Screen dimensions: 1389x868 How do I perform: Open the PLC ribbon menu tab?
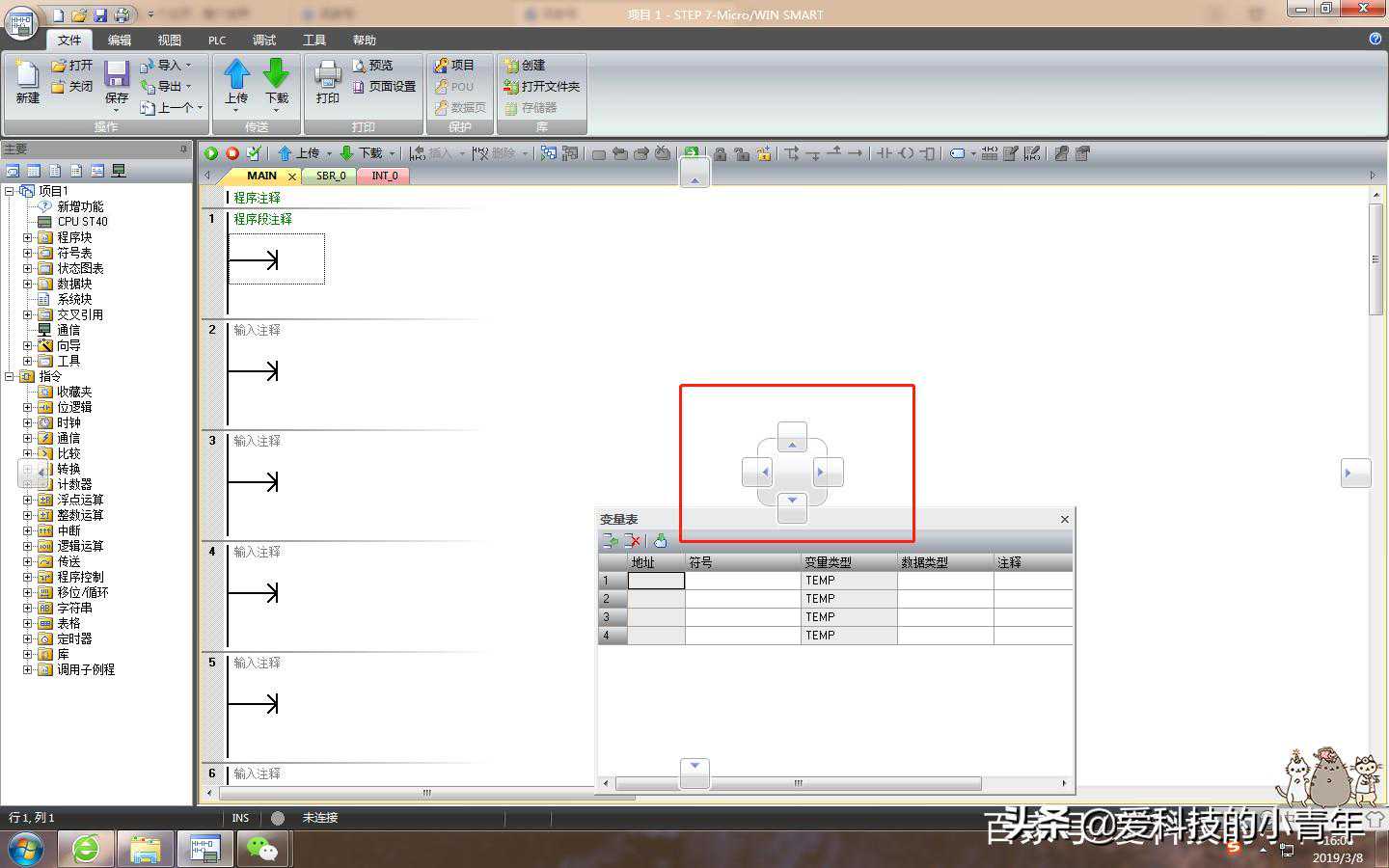pos(217,41)
